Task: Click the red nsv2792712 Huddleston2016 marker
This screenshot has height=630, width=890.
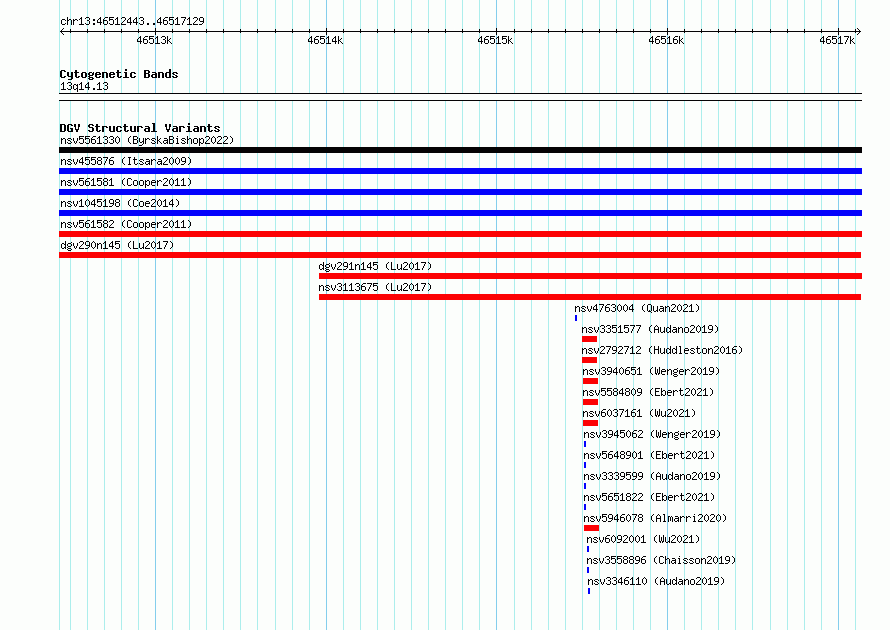Action: click(x=589, y=360)
